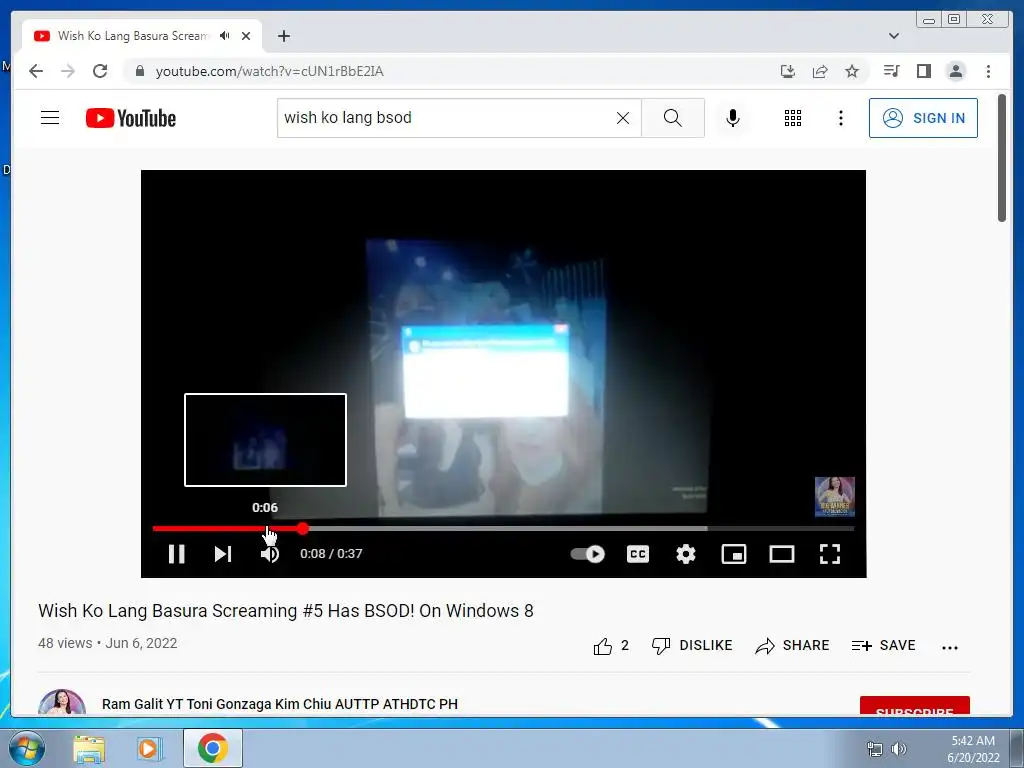1024x768 pixels.
Task: View site information lock icon
Action: (x=139, y=71)
